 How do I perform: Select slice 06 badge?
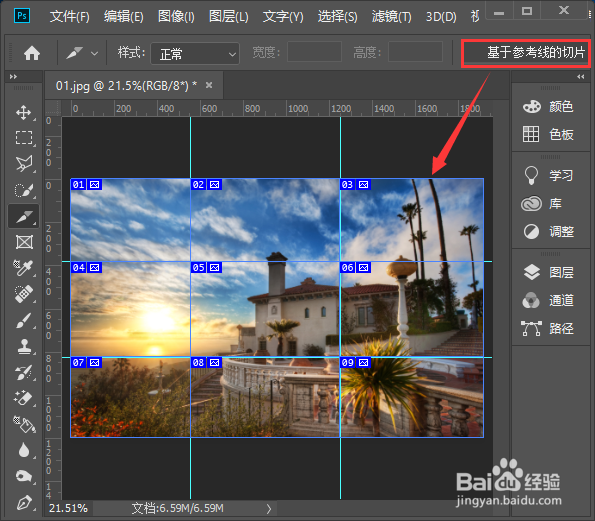point(355,268)
